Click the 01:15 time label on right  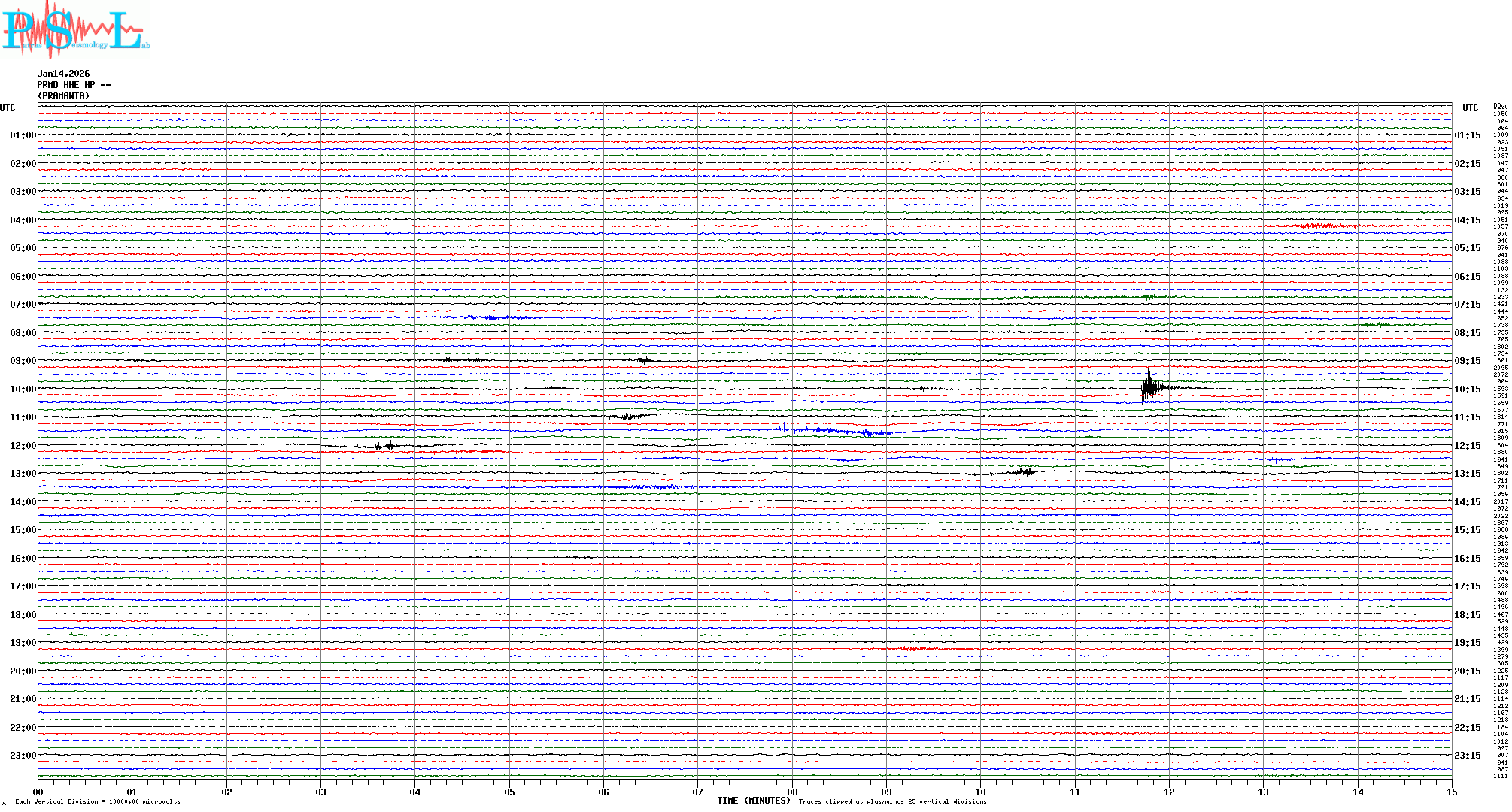coord(1468,135)
